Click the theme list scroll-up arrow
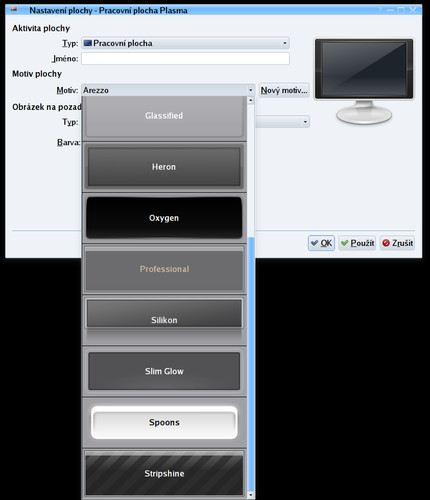 click(x=251, y=100)
